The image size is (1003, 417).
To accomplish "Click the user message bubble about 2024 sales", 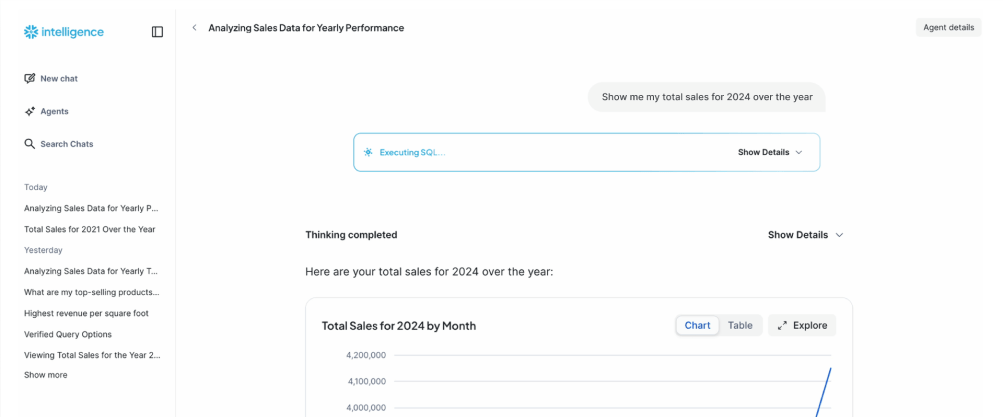I will point(706,97).
